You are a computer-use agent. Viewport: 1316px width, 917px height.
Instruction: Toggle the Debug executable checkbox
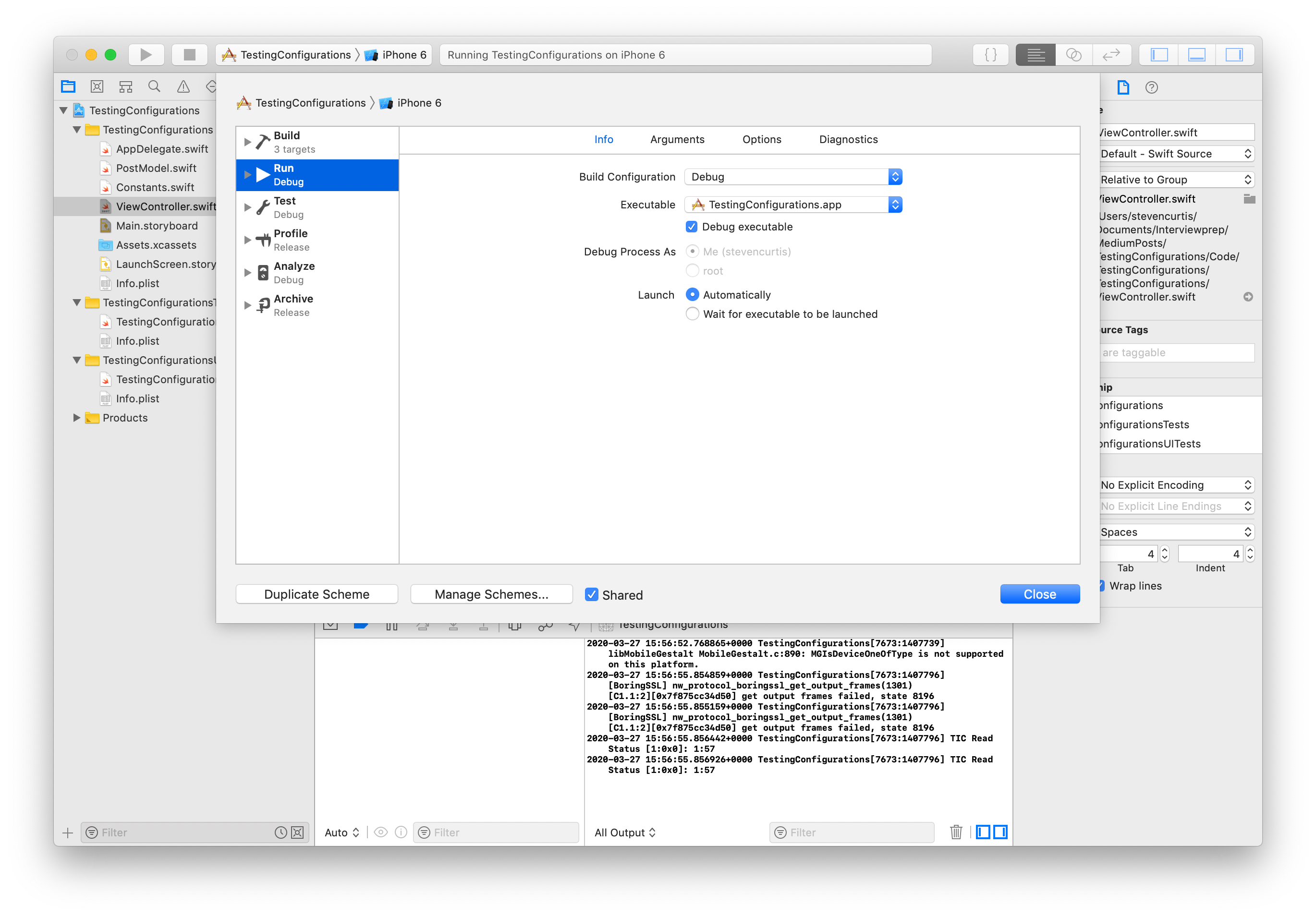pos(692,227)
